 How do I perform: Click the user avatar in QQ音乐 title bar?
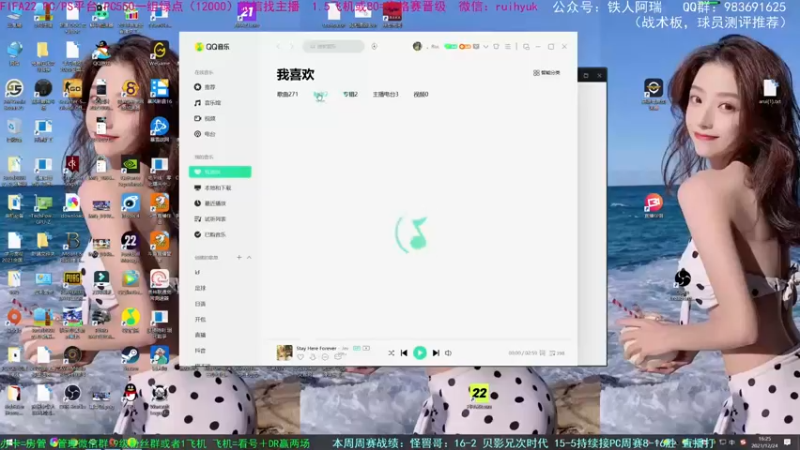(x=417, y=46)
